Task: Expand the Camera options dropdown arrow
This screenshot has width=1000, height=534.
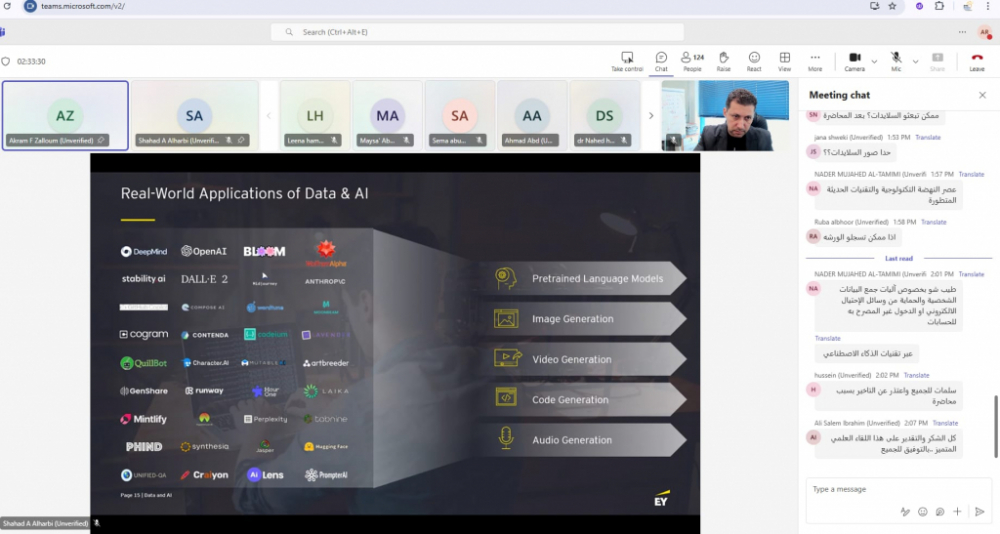Action: tap(874, 61)
